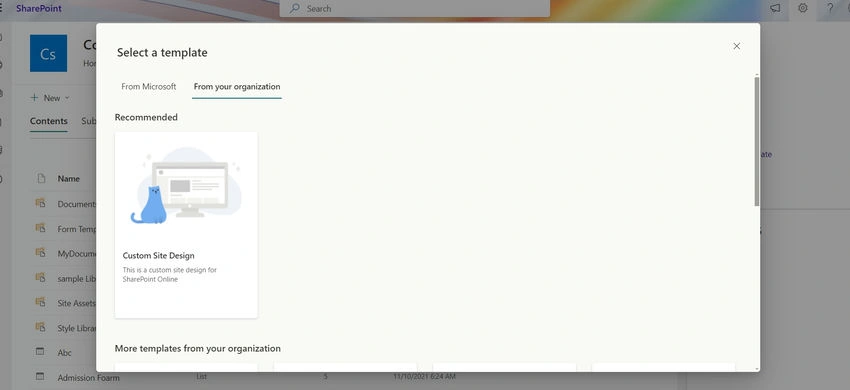Click the library icon beside Document row

(40, 203)
